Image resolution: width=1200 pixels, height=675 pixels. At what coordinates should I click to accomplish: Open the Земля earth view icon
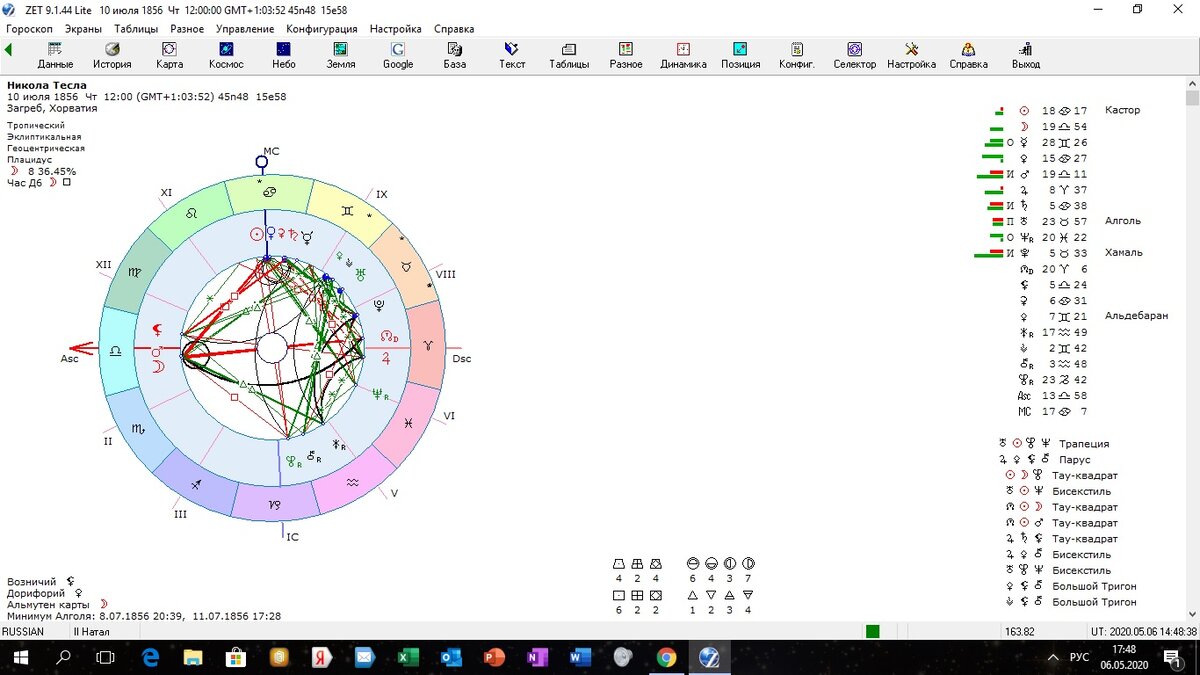coord(341,55)
